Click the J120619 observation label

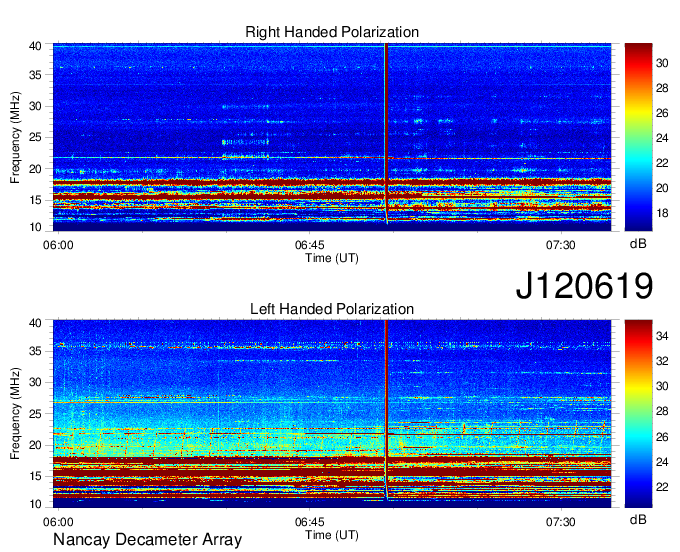pyautogui.click(x=584, y=285)
